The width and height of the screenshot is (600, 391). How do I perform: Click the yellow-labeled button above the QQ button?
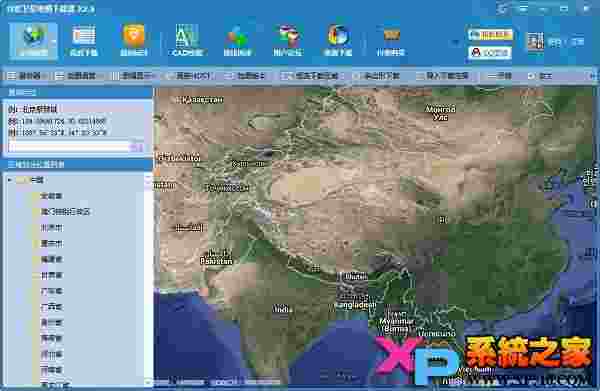(490, 35)
